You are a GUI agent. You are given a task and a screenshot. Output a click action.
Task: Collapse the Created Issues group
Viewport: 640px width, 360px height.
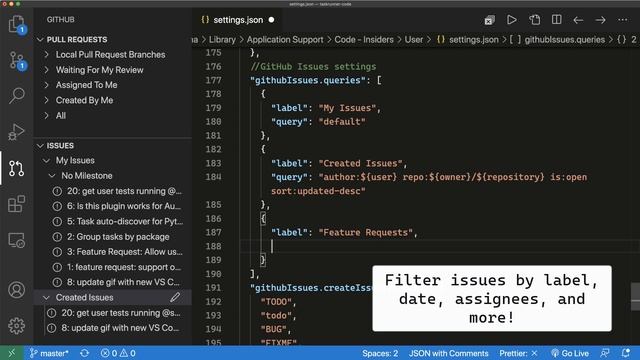(47, 298)
